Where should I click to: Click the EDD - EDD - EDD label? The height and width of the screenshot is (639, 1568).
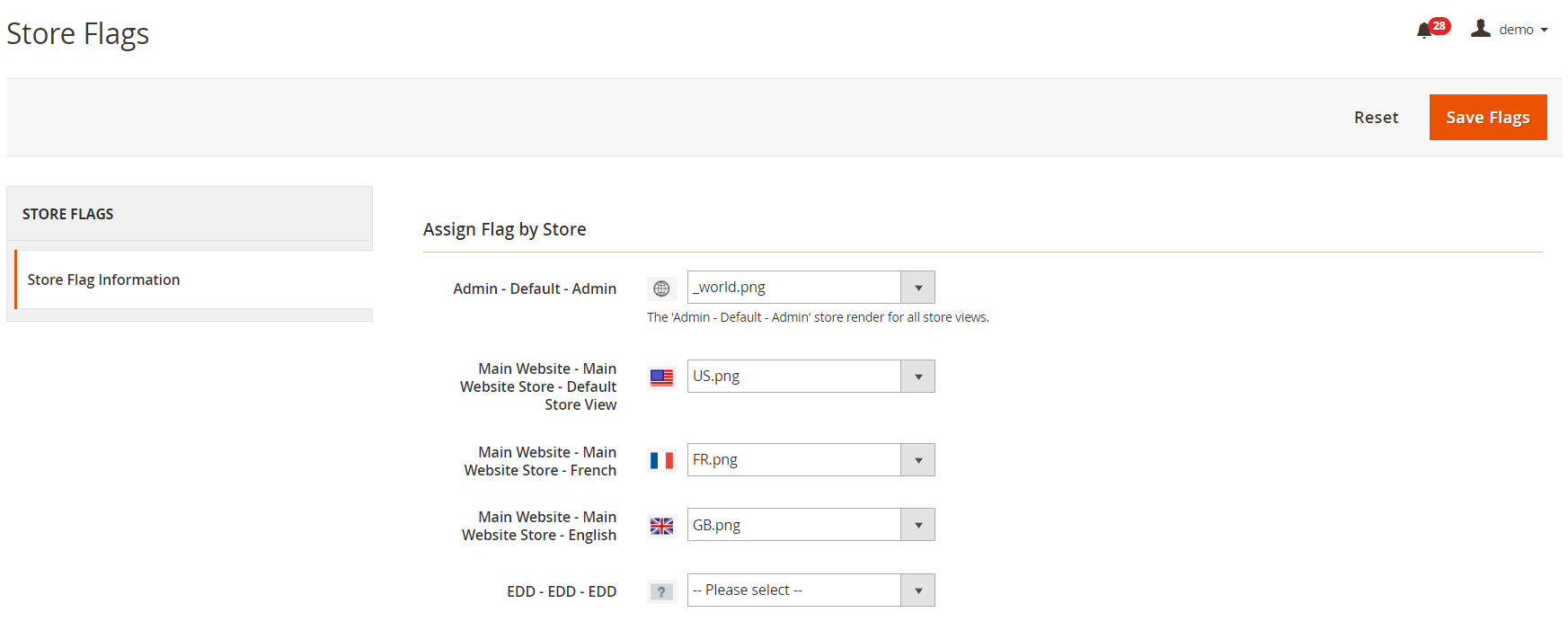click(562, 591)
